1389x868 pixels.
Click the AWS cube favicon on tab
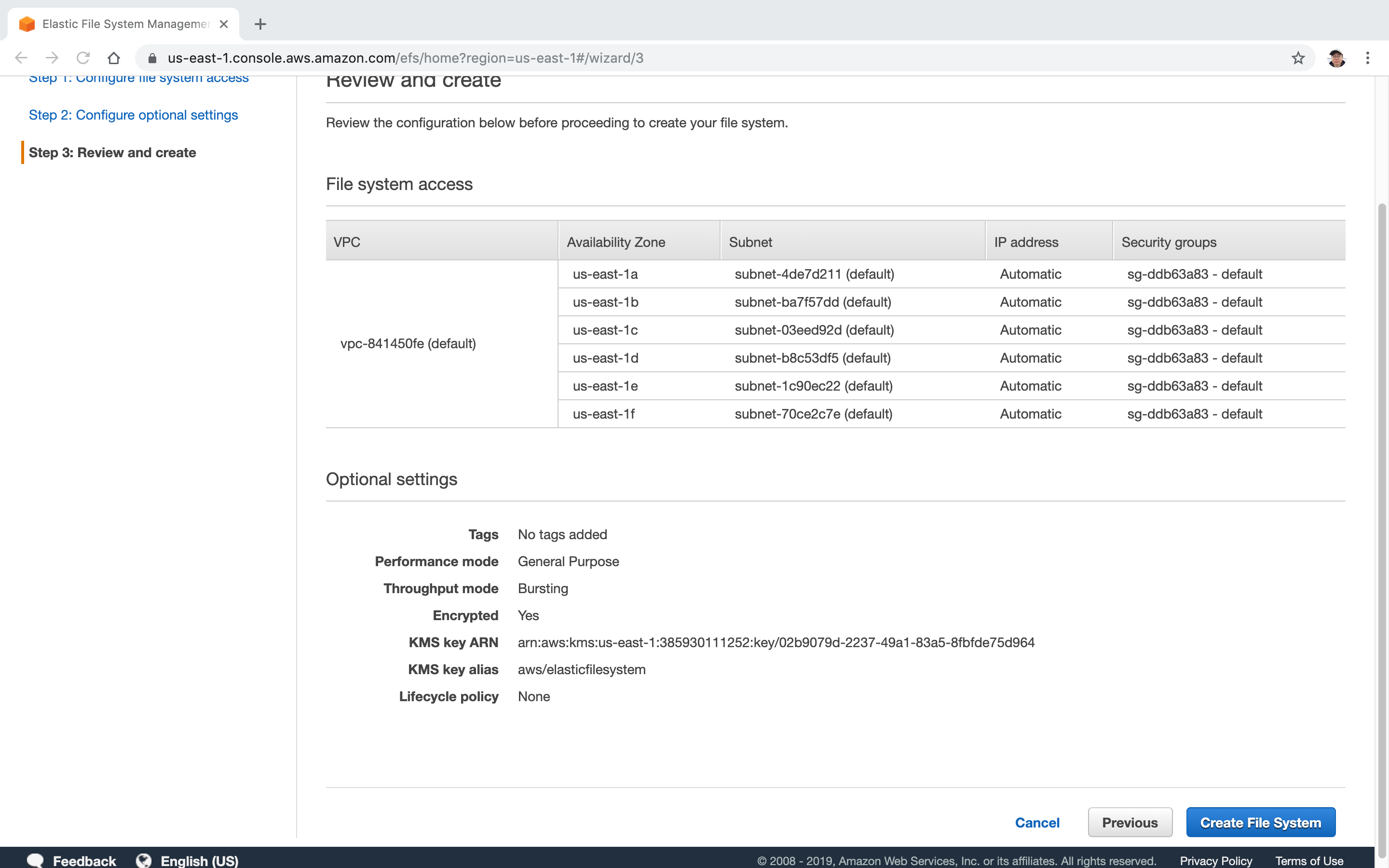[27, 24]
